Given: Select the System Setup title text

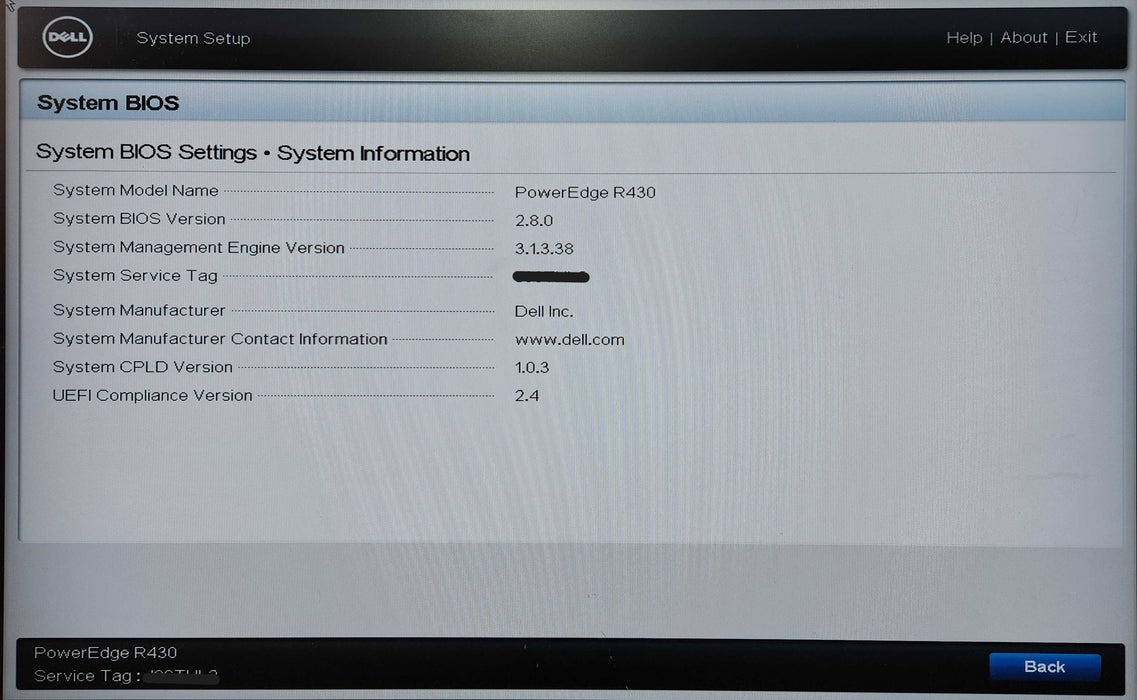Looking at the screenshot, I should (x=193, y=38).
